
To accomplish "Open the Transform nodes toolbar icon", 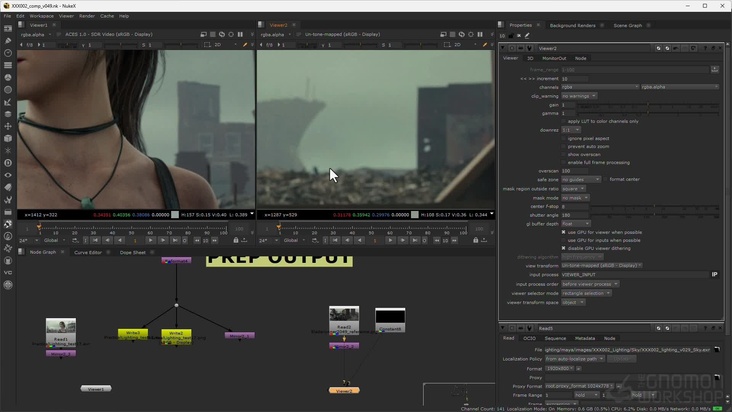I will (8, 126).
